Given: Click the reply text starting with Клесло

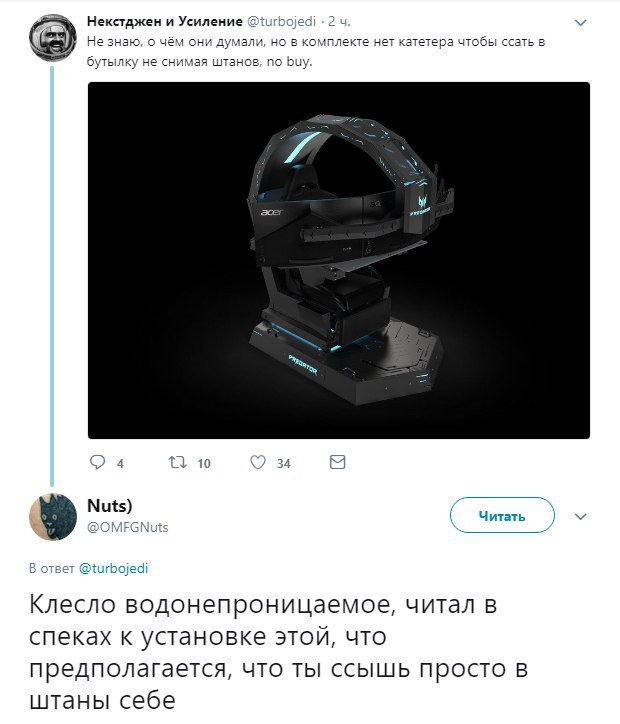Looking at the screenshot, I should pos(278,653).
